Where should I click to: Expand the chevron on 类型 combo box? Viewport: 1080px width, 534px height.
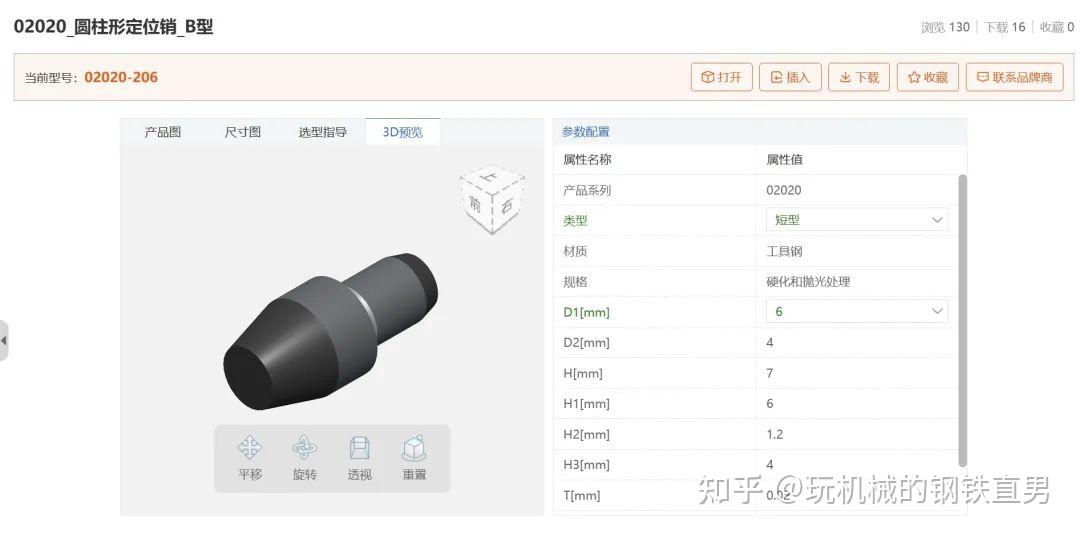[937, 220]
